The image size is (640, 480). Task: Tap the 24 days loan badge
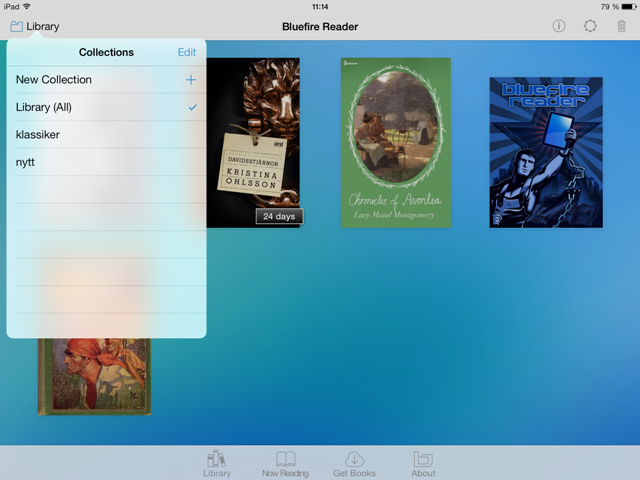[279, 216]
